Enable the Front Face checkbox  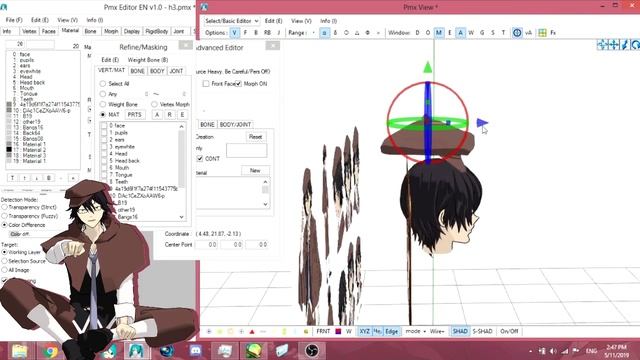coord(206,84)
